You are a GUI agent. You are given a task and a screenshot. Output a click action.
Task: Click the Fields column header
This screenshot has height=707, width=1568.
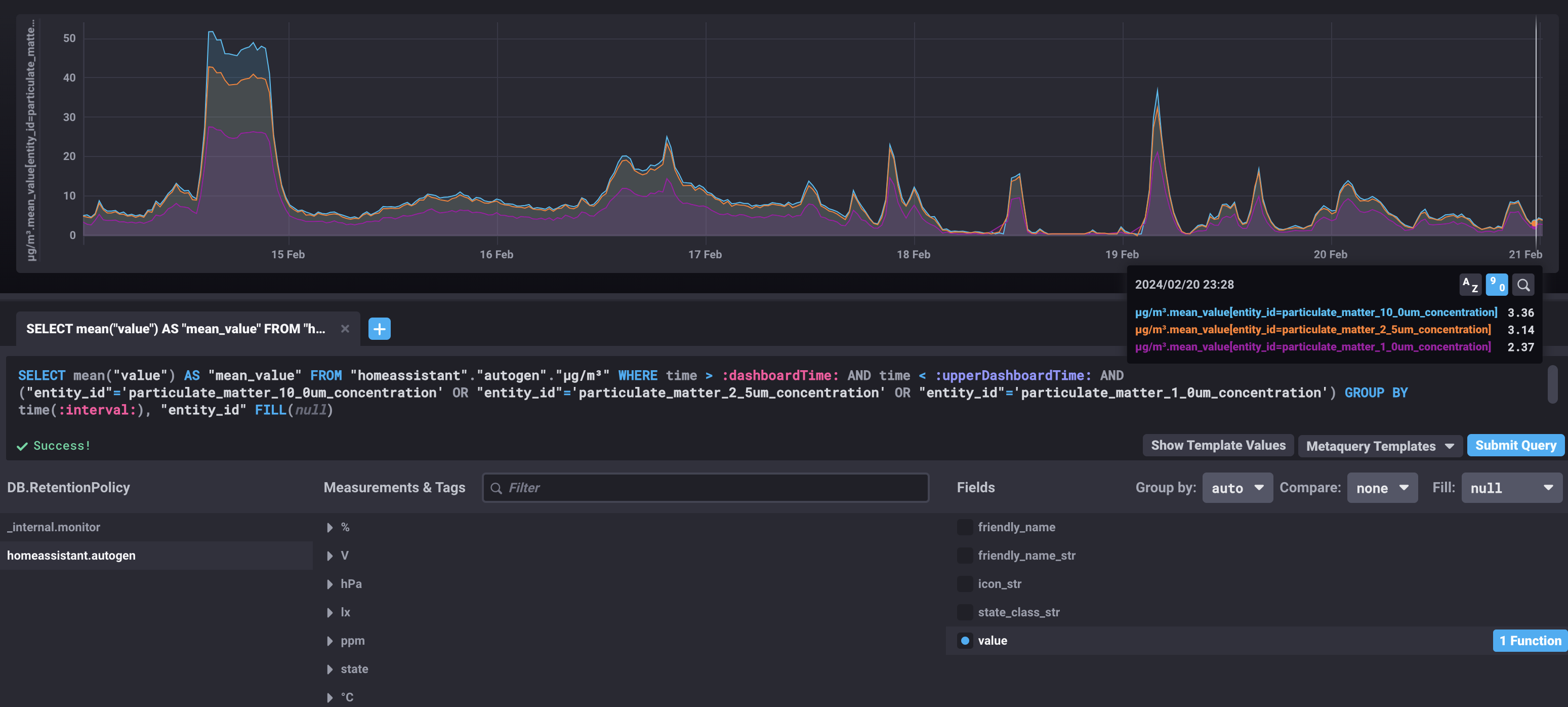point(976,488)
